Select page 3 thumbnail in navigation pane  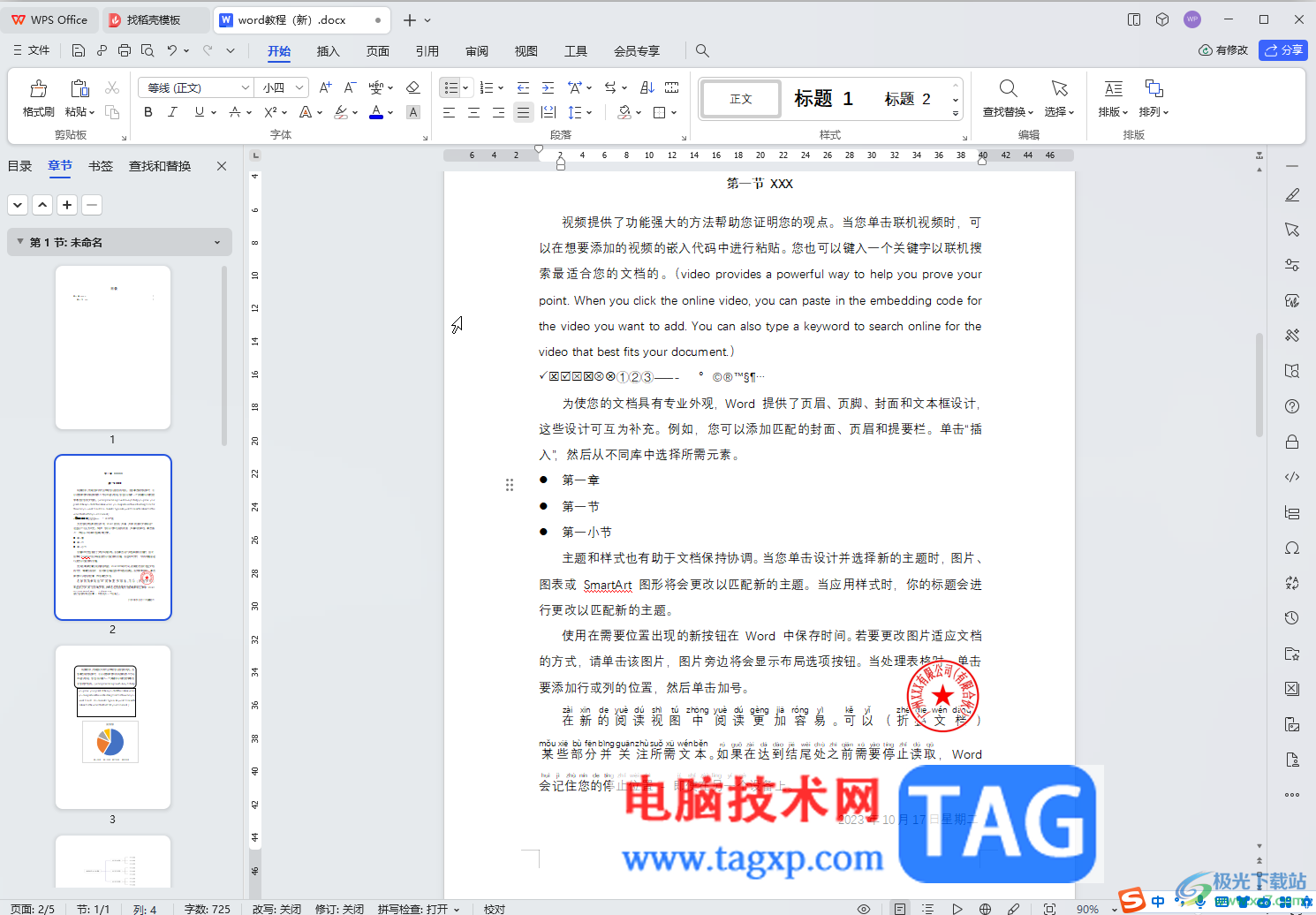[113, 727]
